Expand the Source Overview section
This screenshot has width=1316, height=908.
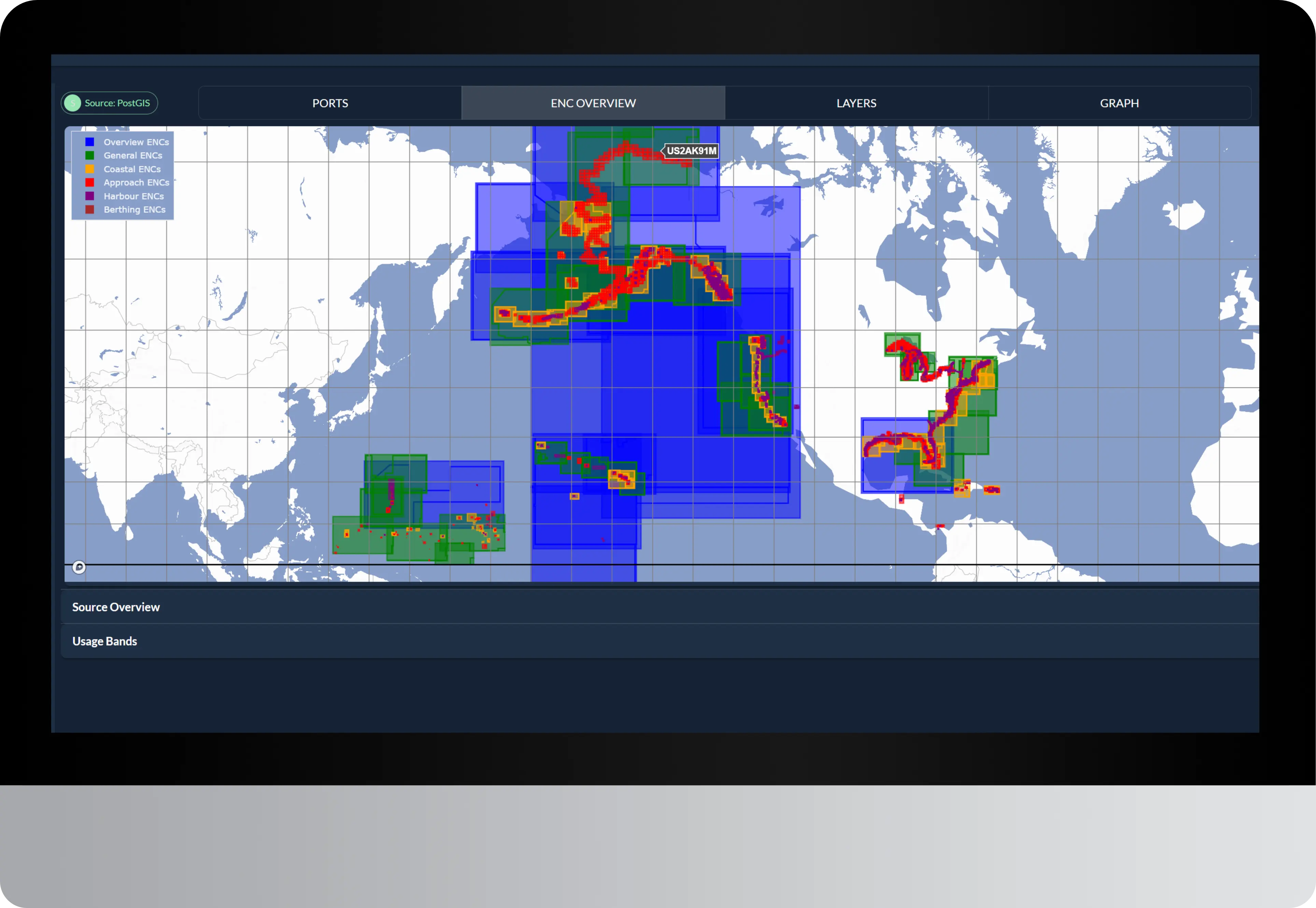[116, 607]
